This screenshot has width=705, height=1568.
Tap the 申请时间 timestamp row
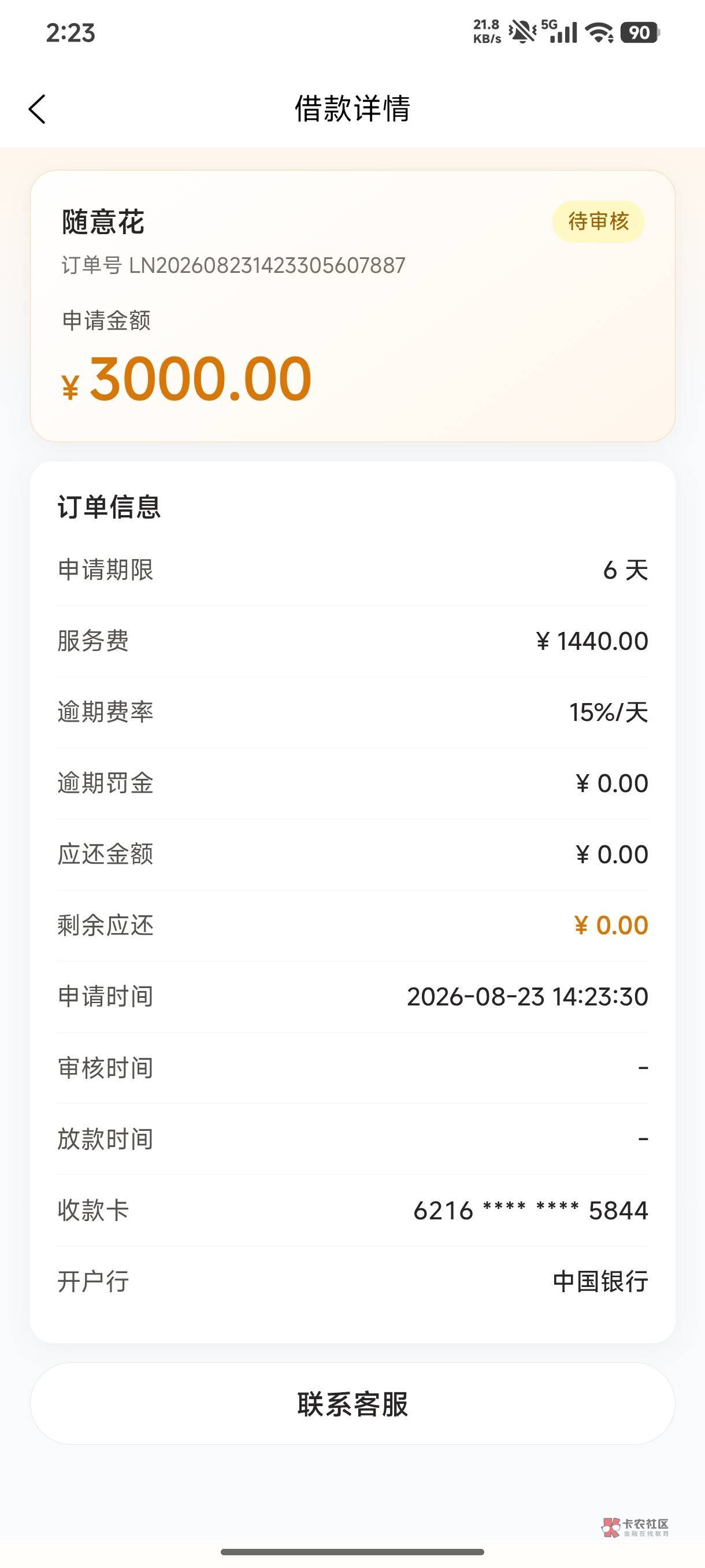click(353, 997)
